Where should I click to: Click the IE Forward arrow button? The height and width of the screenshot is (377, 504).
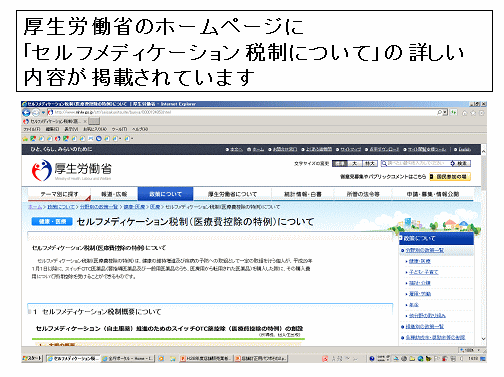click(x=35, y=113)
